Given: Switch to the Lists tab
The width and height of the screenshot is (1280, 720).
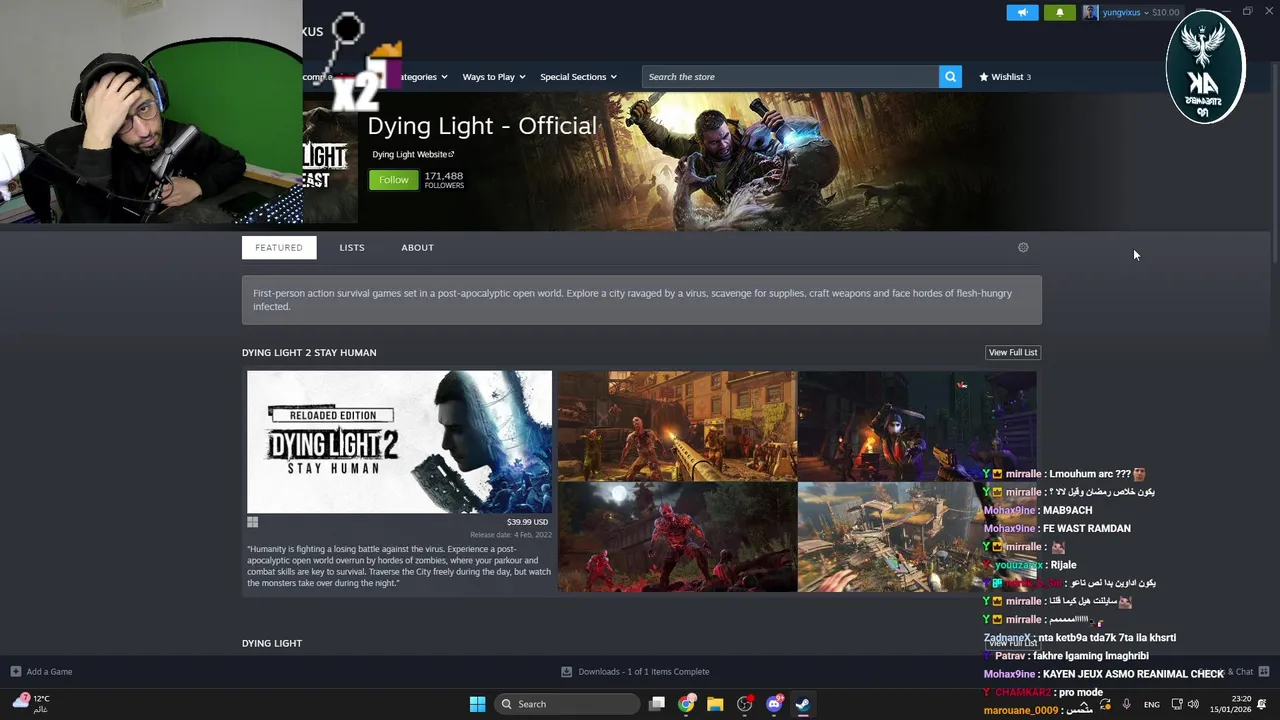Looking at the screenshot, I should (352, 247).
